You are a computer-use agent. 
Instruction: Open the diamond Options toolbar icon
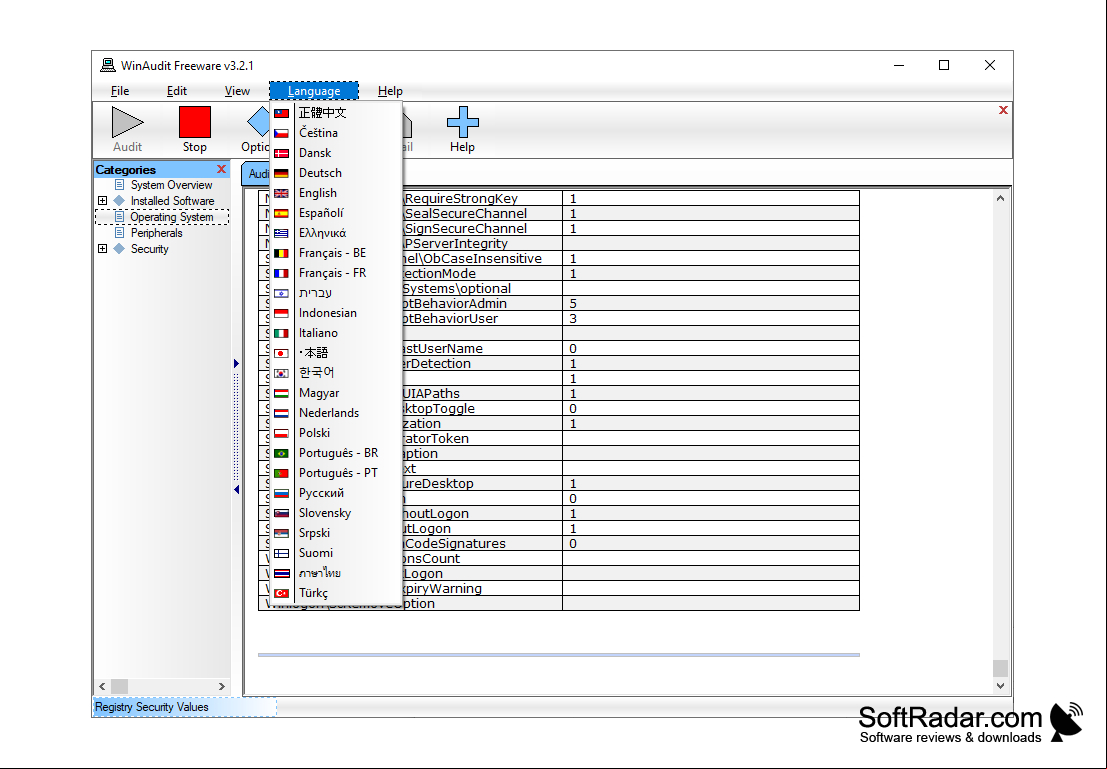pos(256,129)
